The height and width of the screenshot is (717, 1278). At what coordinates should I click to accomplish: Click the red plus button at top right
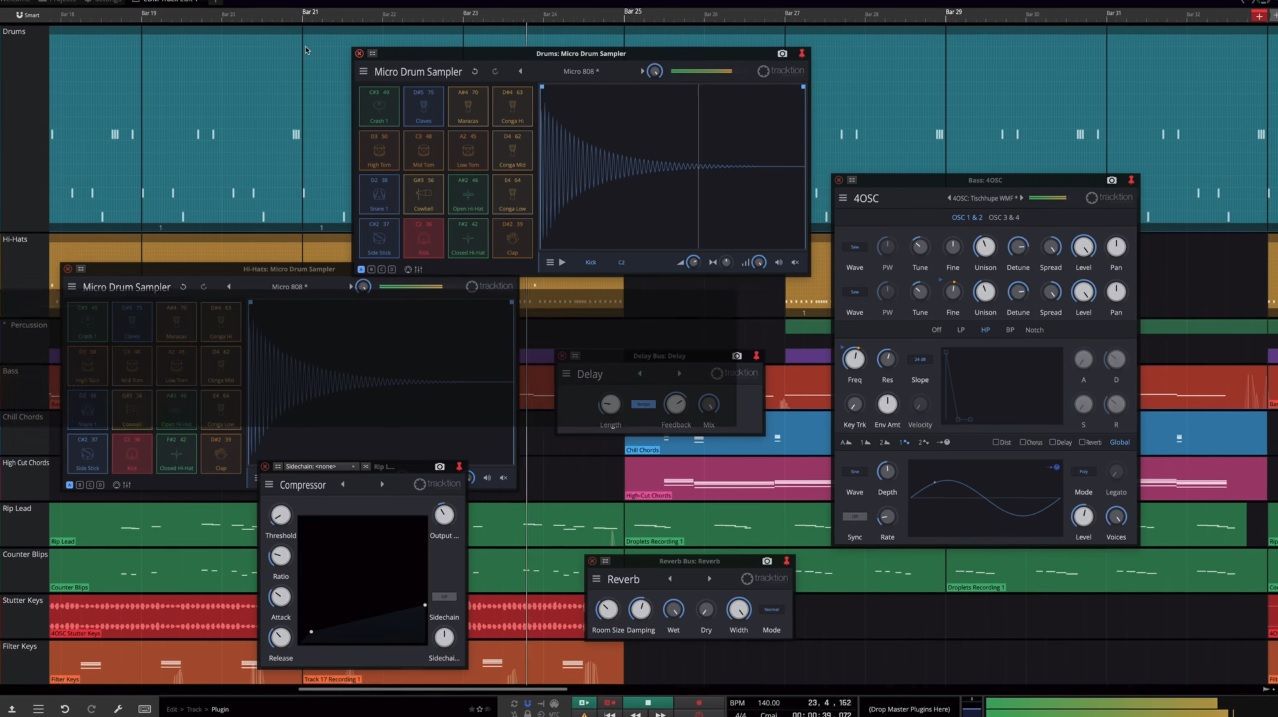1259,16
